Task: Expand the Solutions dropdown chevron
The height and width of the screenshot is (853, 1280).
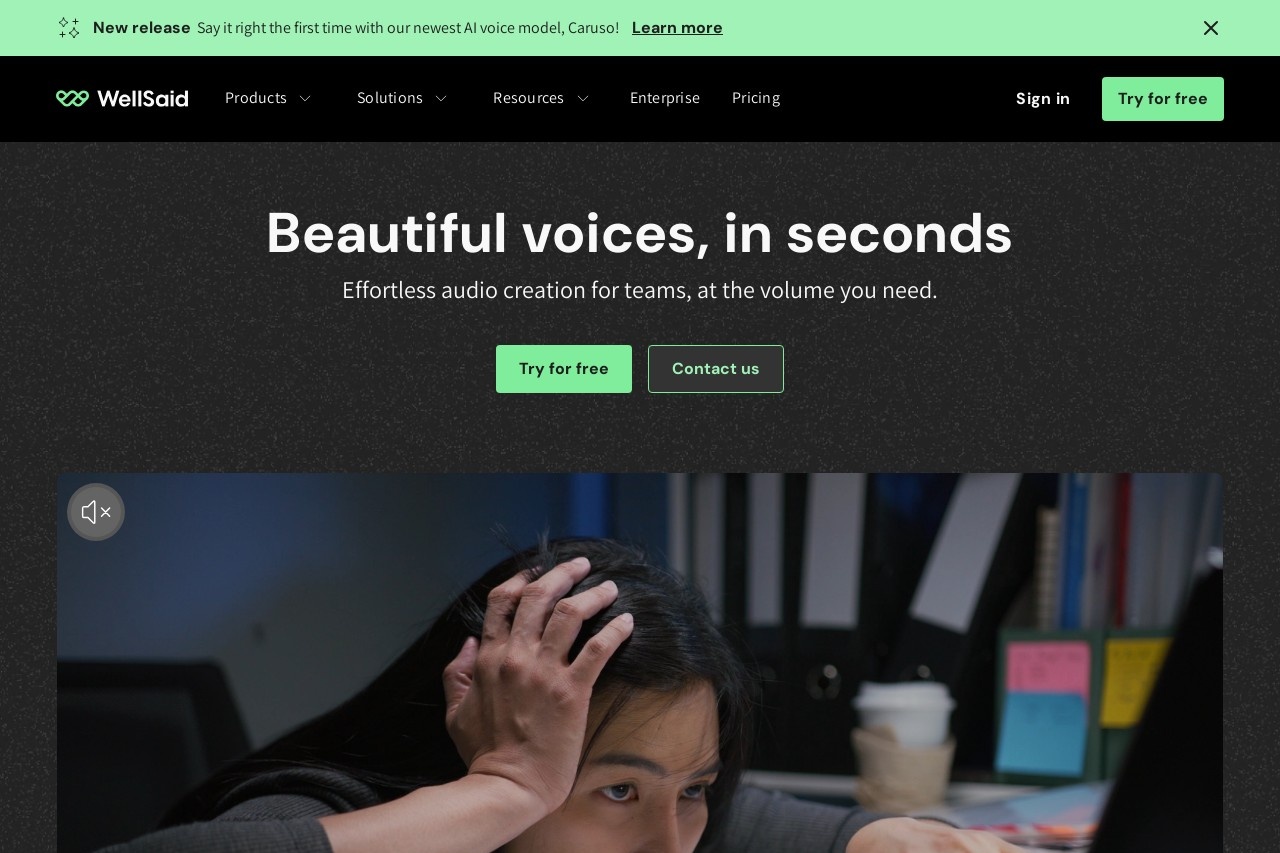Action: click(441, 98)
